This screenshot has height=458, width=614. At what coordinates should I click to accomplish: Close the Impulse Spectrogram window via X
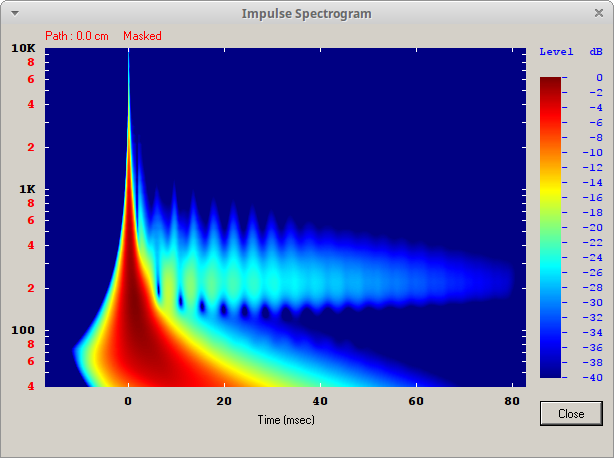[599, 13]
